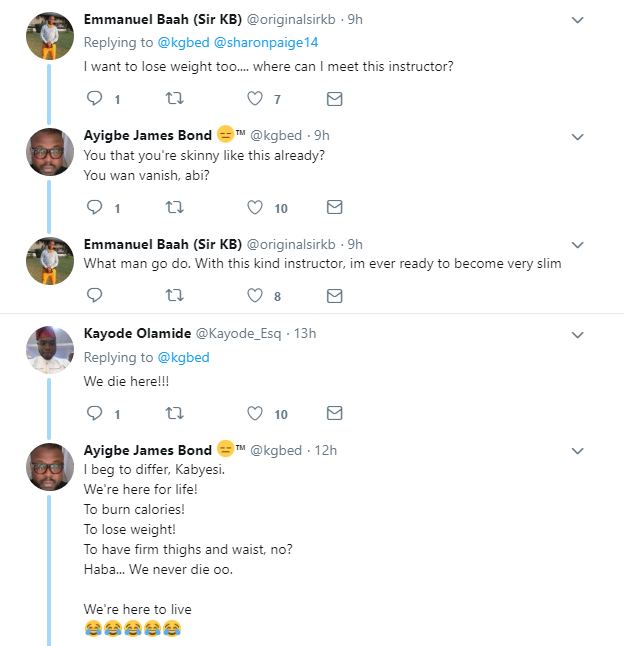Viewport: 624px width, 646px height.
Task: Send 'You wan vanish' tweet via direct message
Action: point(335,208)
